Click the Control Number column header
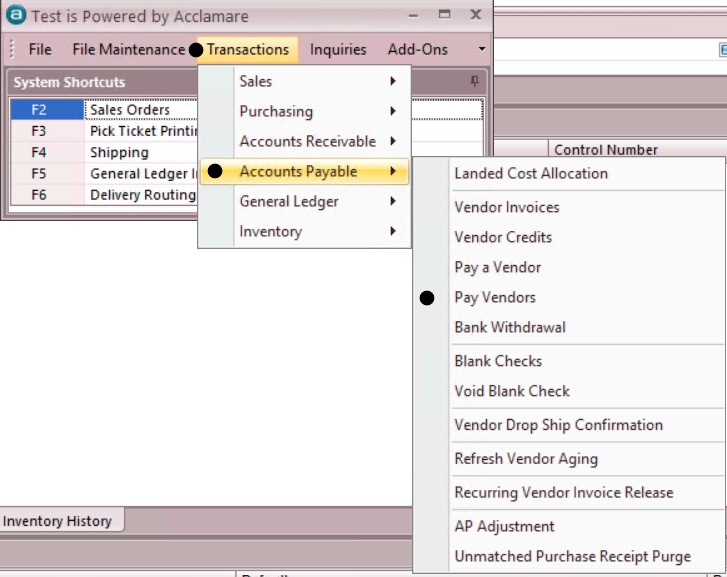Viewport: 727px width, 577px height. (x=606, y=150)
